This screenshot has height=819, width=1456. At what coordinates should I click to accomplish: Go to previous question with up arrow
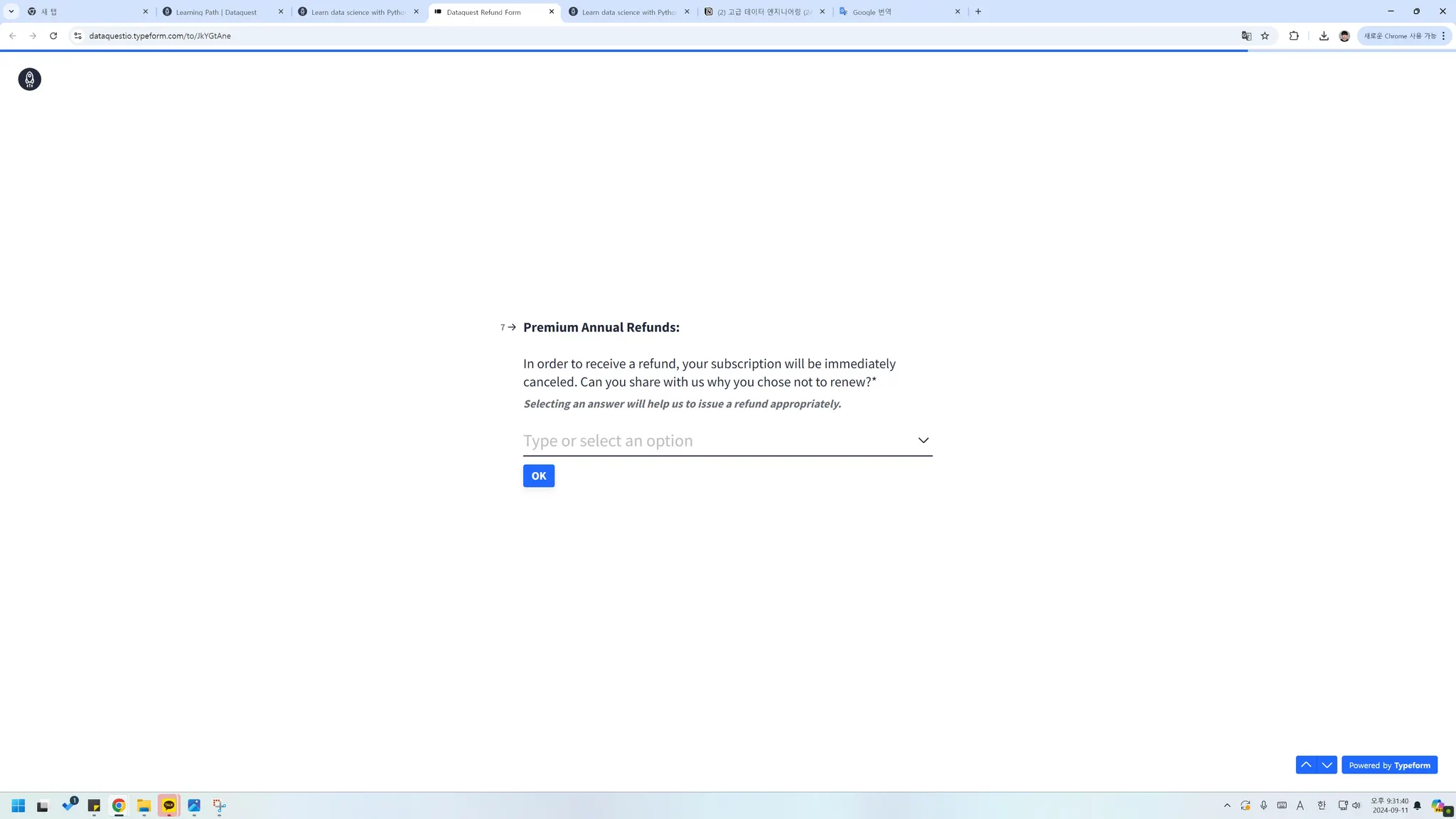click(x=1306, y=765)
